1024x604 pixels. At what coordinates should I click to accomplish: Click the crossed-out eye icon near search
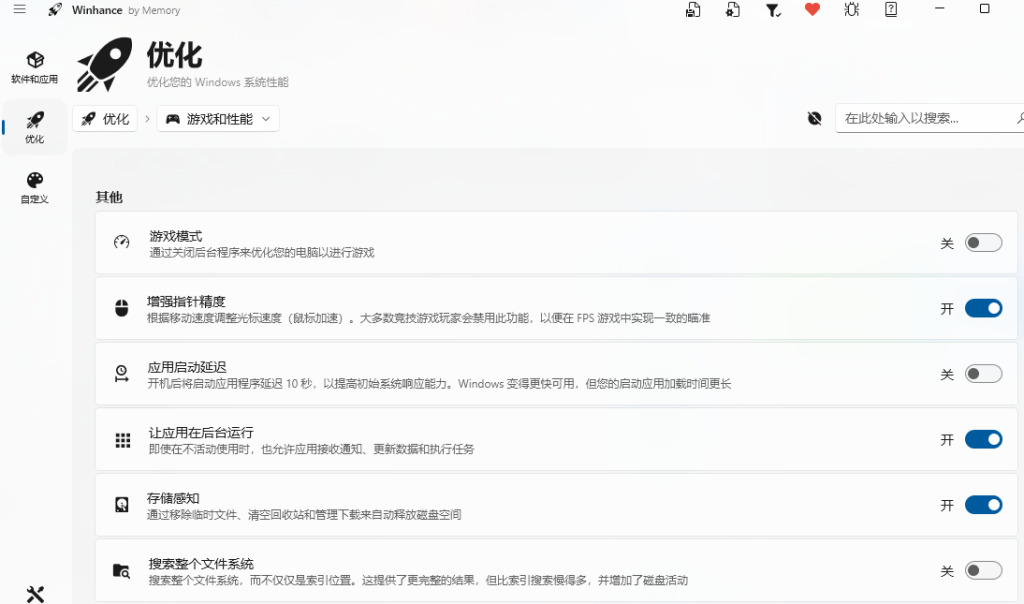click(x=814, y=118)
